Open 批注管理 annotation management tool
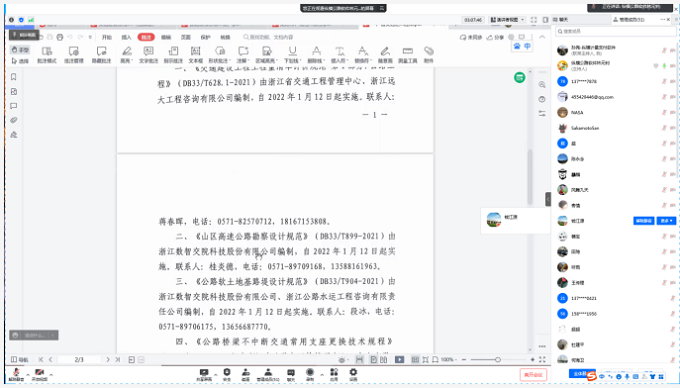This screenshot has height=388, width=680. pos(74,55)
